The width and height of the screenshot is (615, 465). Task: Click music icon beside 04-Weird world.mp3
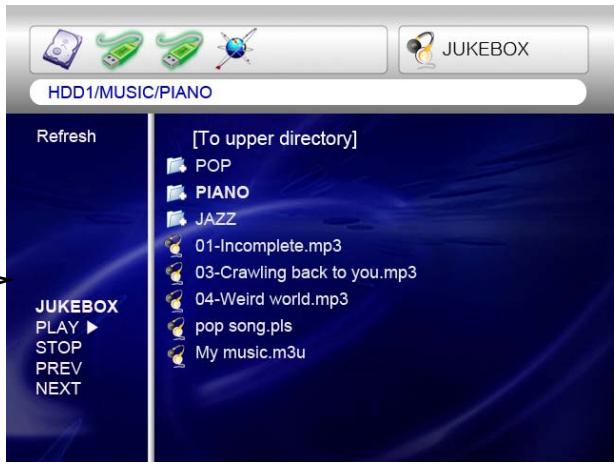(175, 300)
